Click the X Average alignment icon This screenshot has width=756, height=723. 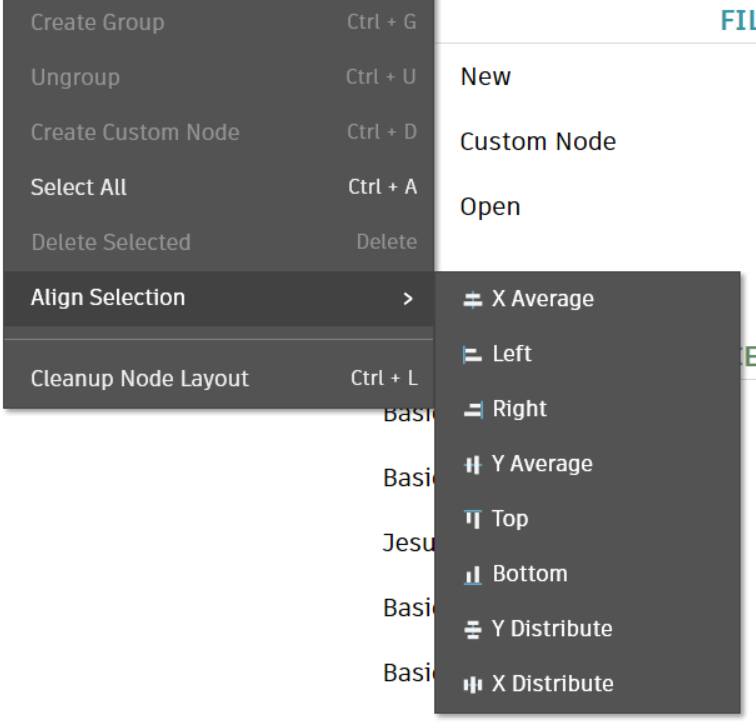coord(473,299)
